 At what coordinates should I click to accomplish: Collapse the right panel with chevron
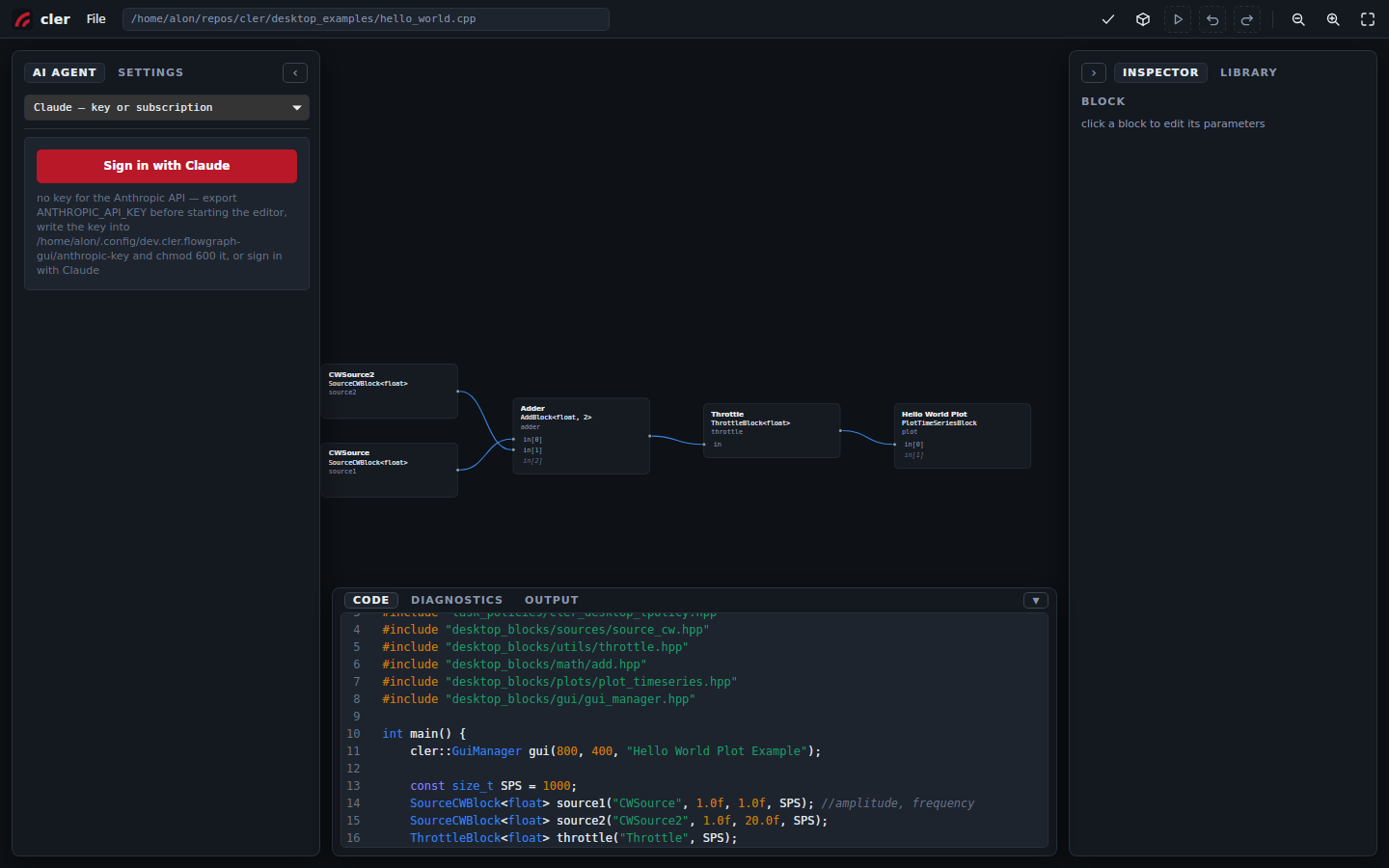[x=1094, y=72]
